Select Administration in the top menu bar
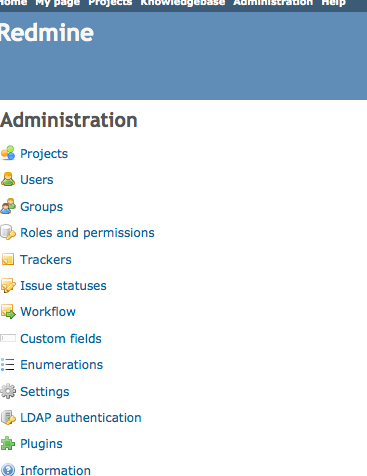 tap(273, 3)
